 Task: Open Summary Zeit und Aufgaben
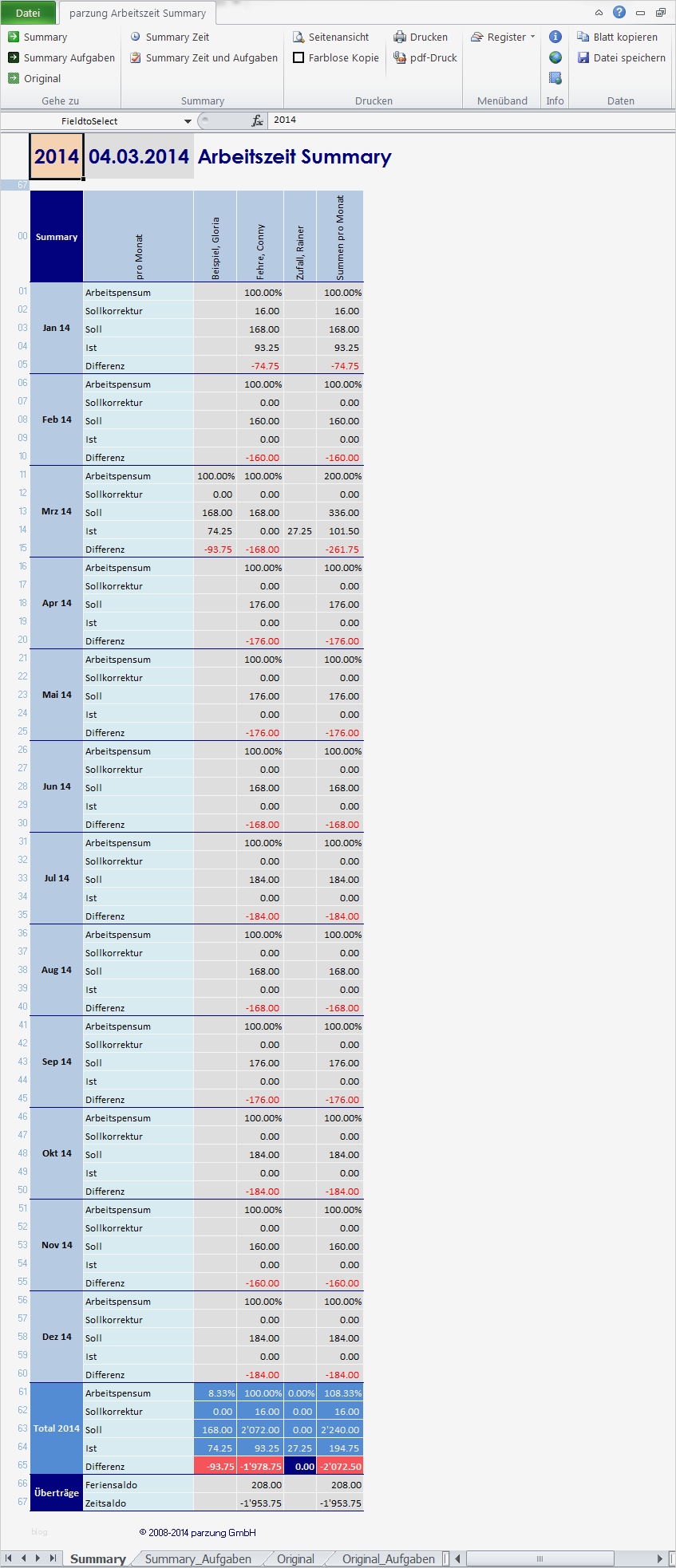point(136,58)
